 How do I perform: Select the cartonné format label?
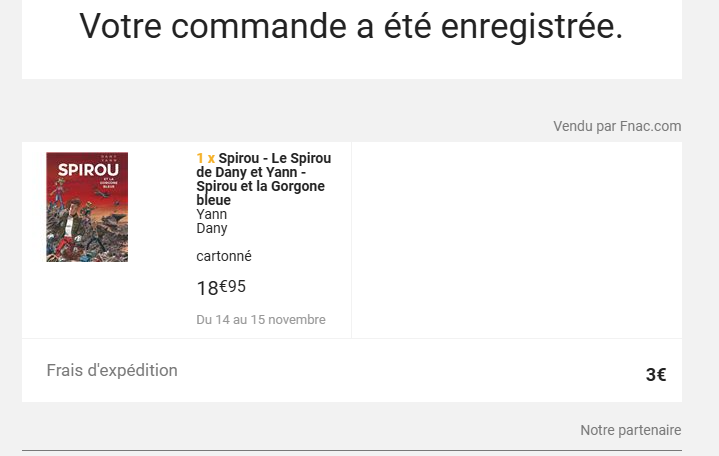click(224, 256)
